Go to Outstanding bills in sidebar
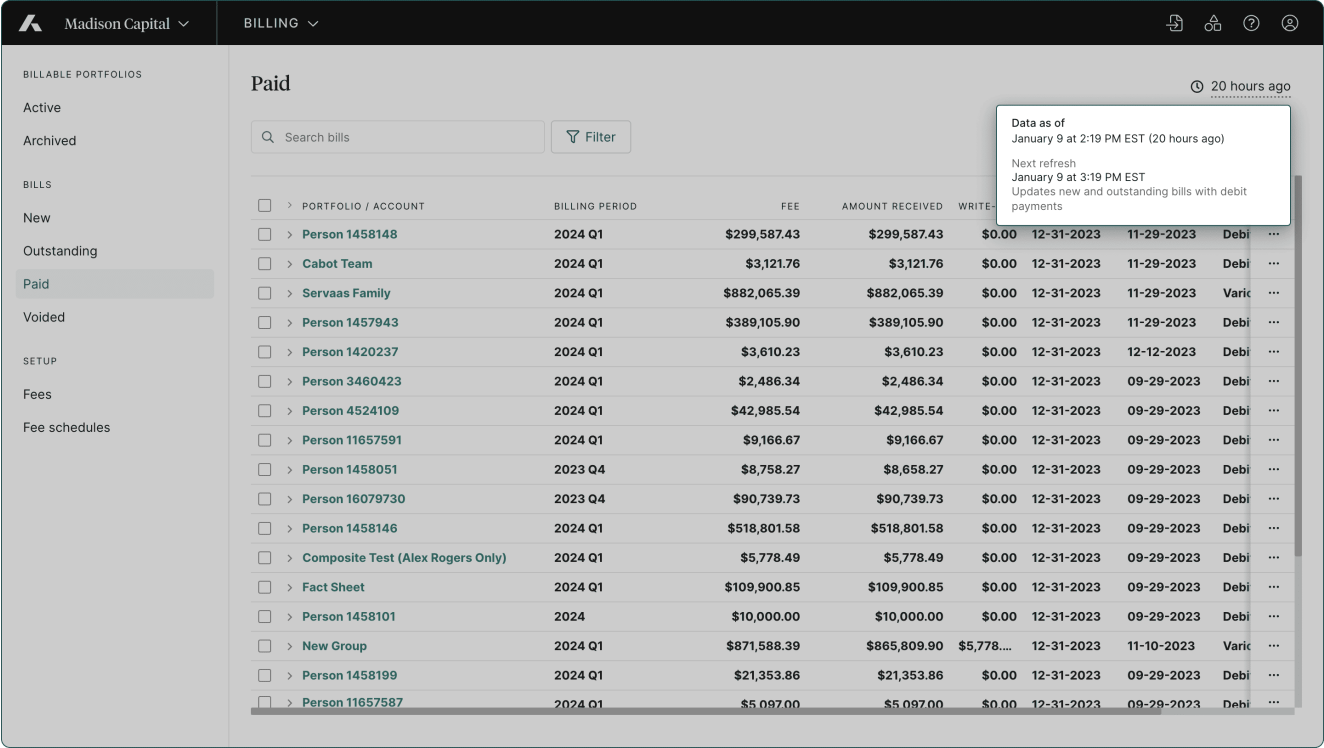Image resolution: width=1324 pixels, height=748 pixels. pyautogui.click(x=60, y=251)
